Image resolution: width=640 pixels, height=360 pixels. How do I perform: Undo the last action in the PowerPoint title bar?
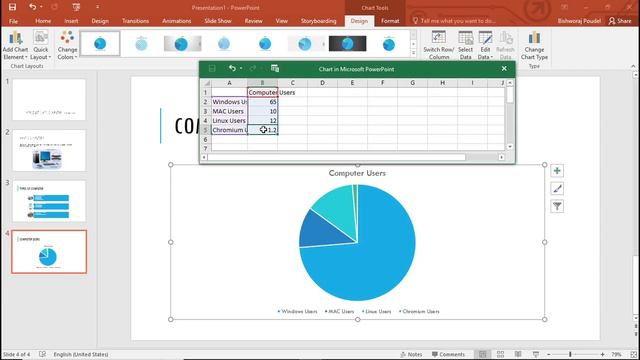tap(32, 7)
